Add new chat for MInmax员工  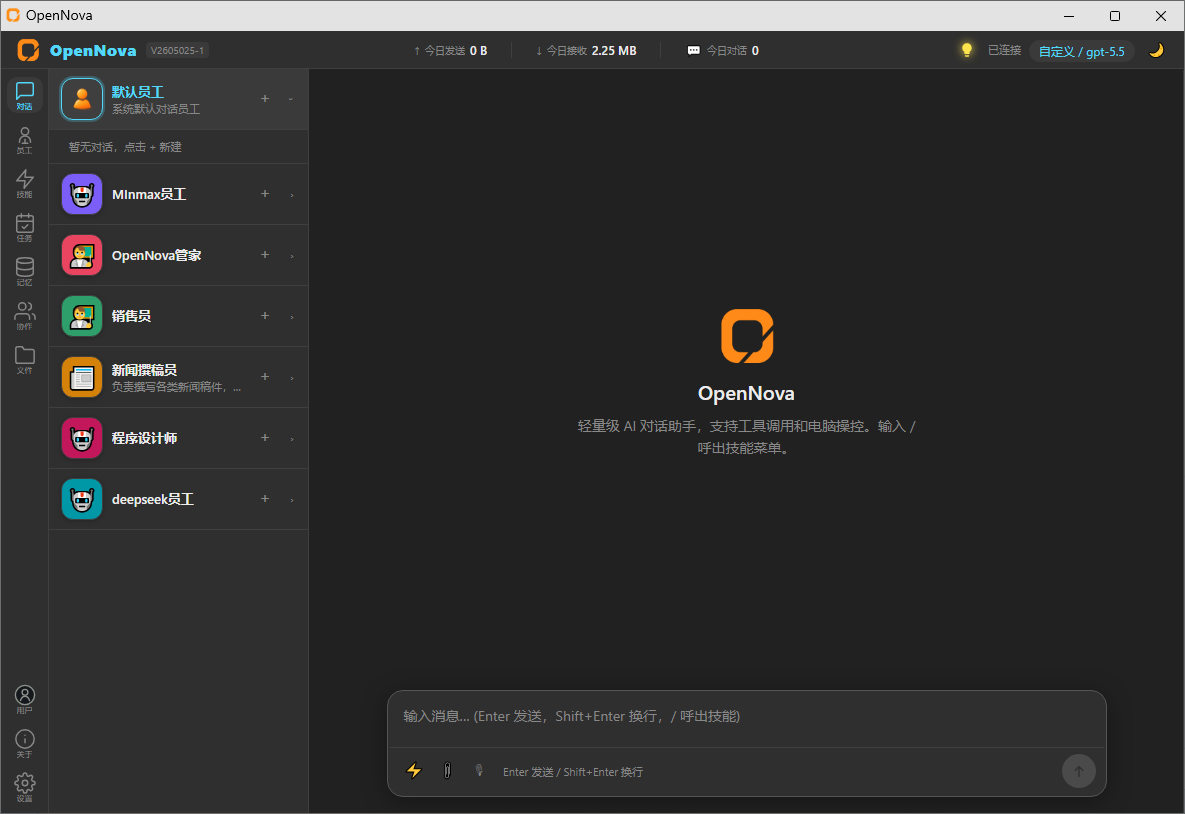[265, 193]
